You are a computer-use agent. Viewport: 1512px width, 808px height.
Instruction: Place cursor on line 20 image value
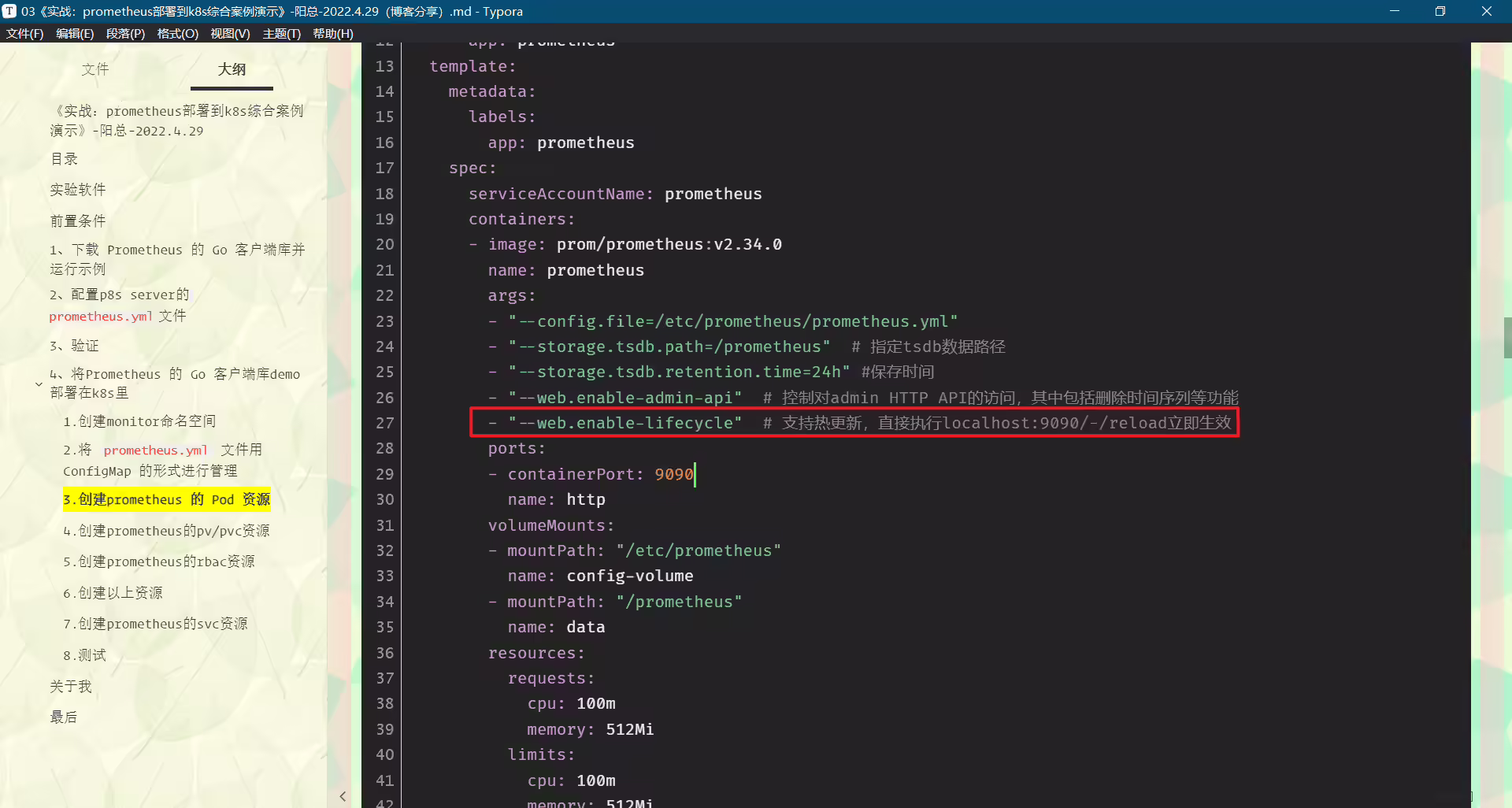point(669,244)
